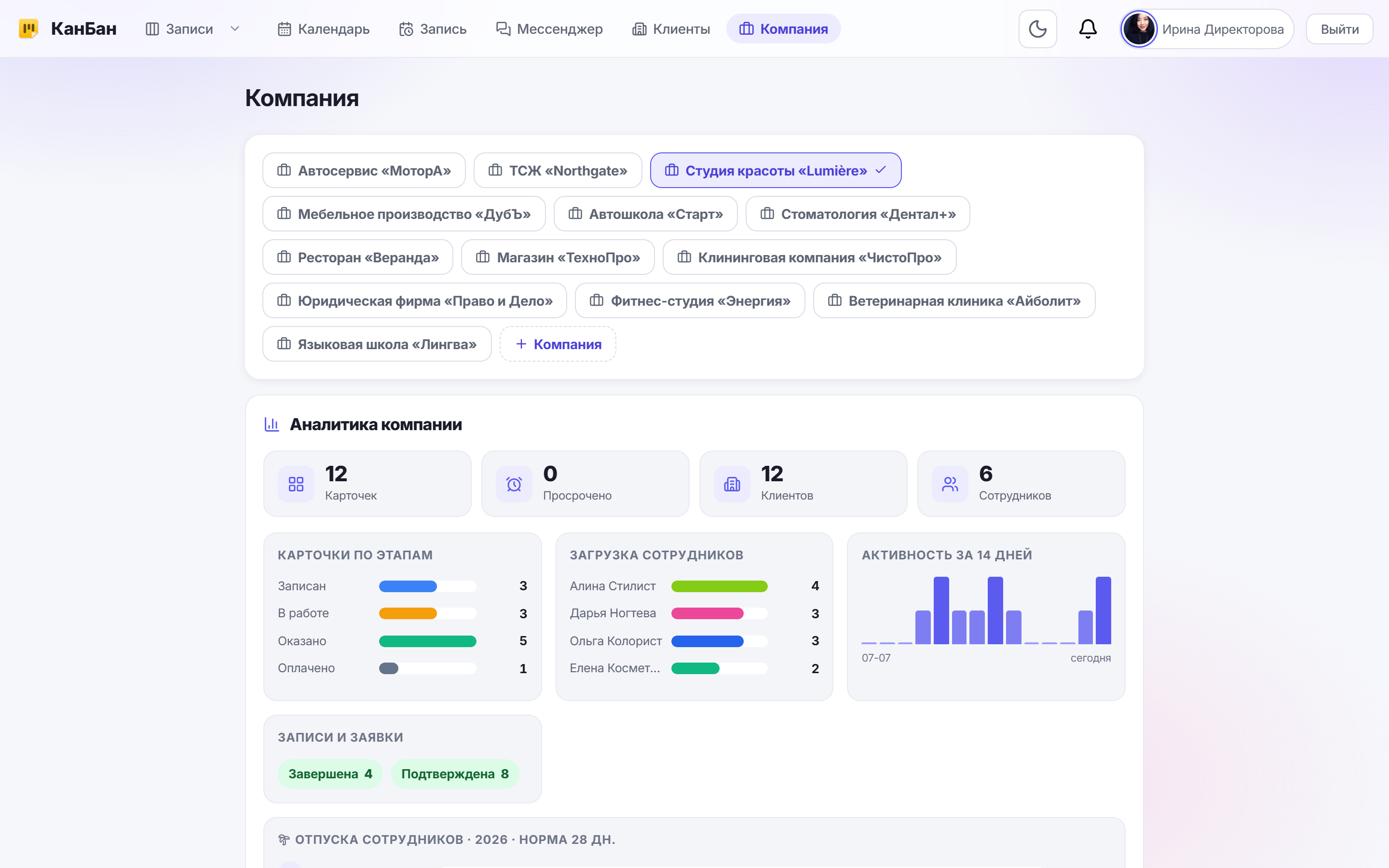Select the Компания navigation tab
This screenshot has width=1389, height=868.
pyautogui.click(x=783, y=29)
